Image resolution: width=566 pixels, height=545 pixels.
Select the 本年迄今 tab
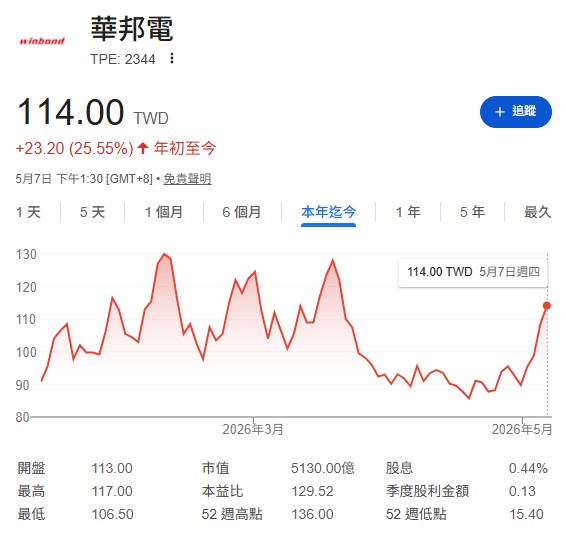point(328,212)
